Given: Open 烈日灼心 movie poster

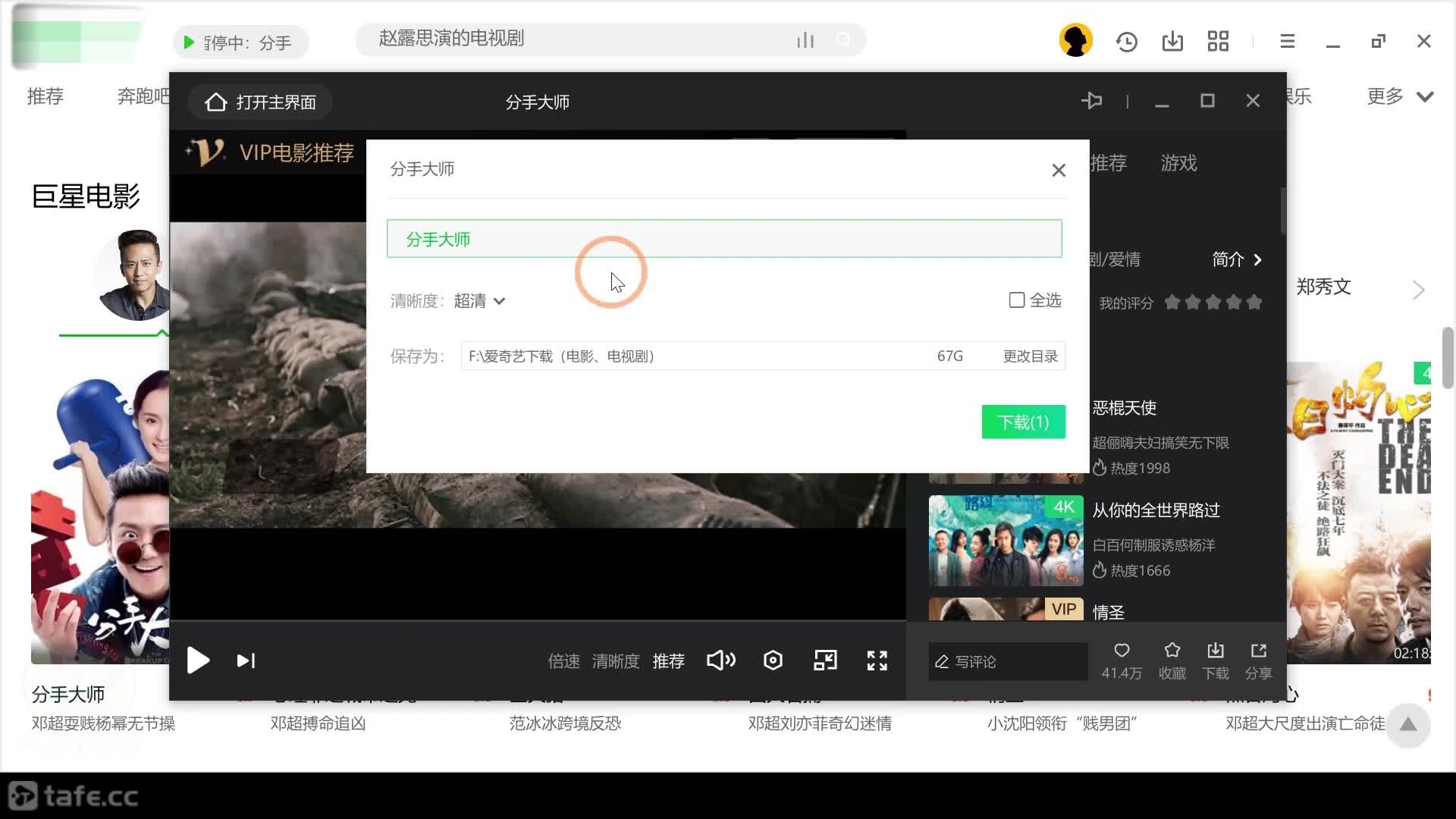Looking at the screenshot, I should point(1359,513).
